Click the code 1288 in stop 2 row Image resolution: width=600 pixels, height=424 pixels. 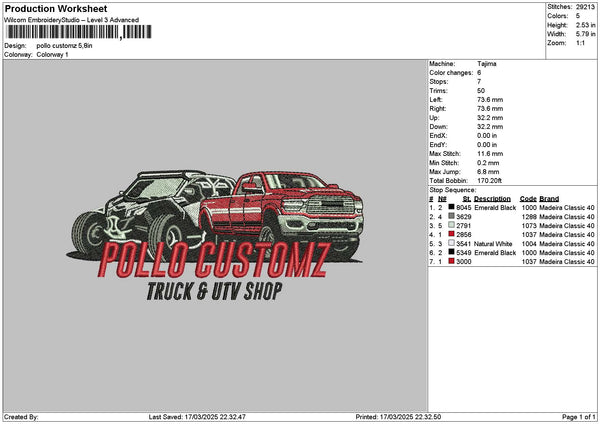coord(529,217)
